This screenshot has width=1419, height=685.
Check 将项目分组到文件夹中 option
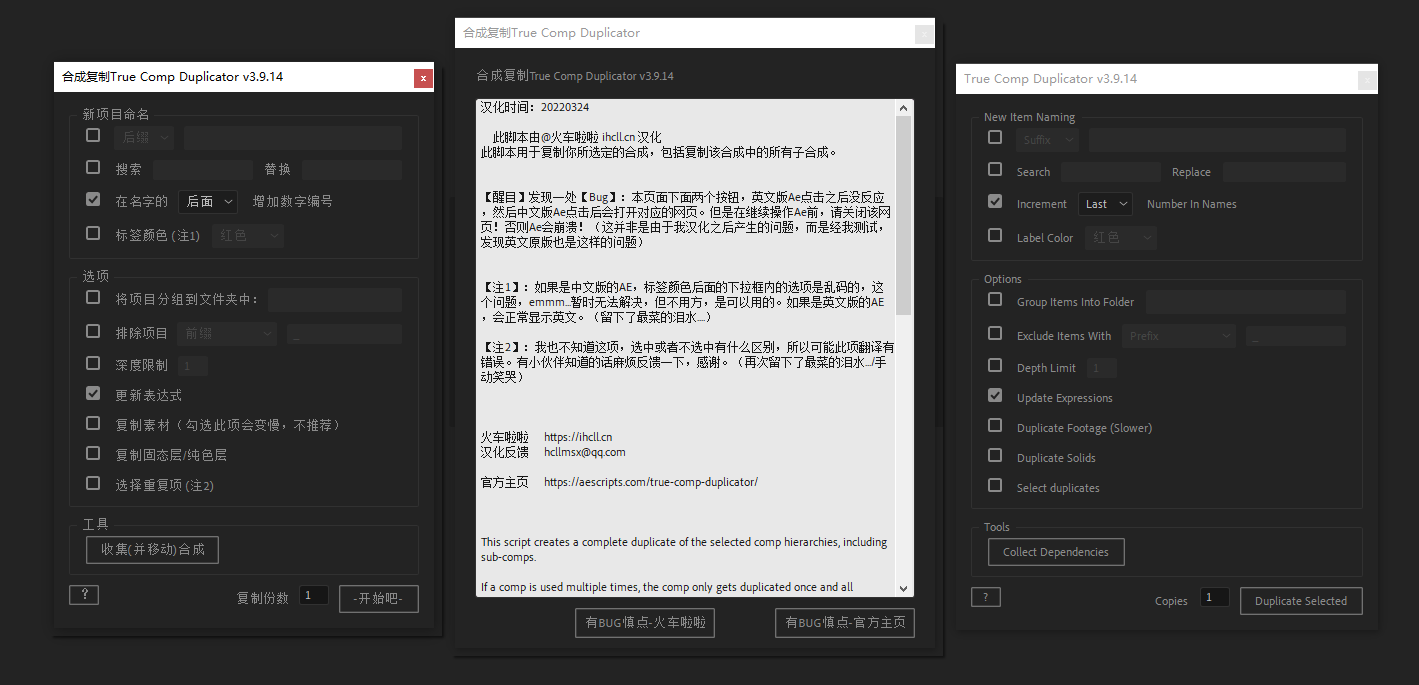(93, 297)
